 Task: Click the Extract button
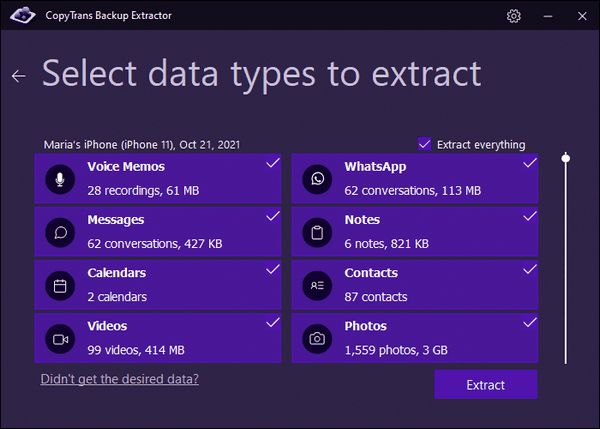[486, 385]
